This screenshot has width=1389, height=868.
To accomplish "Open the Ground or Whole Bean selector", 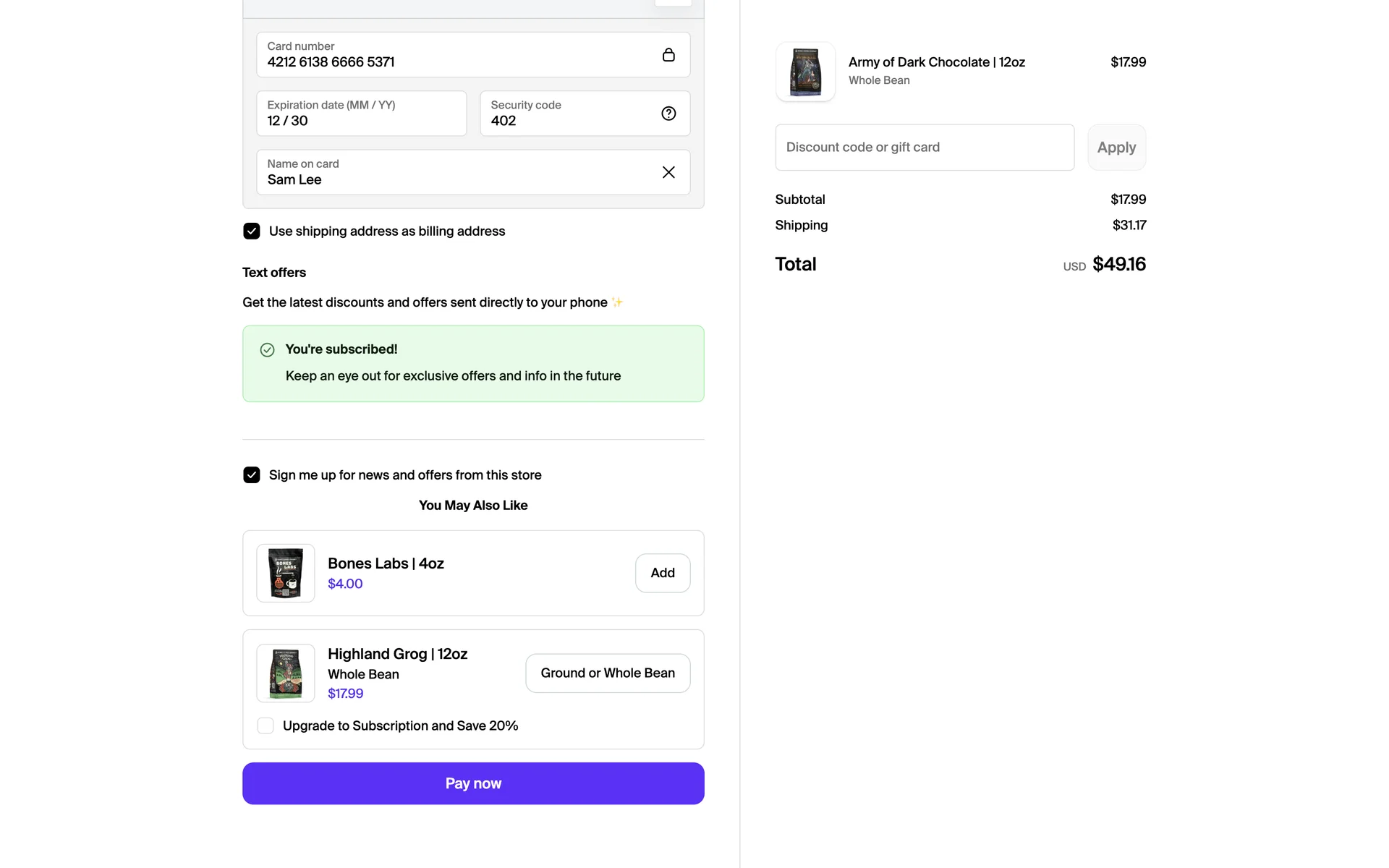I will pos(608,673).
